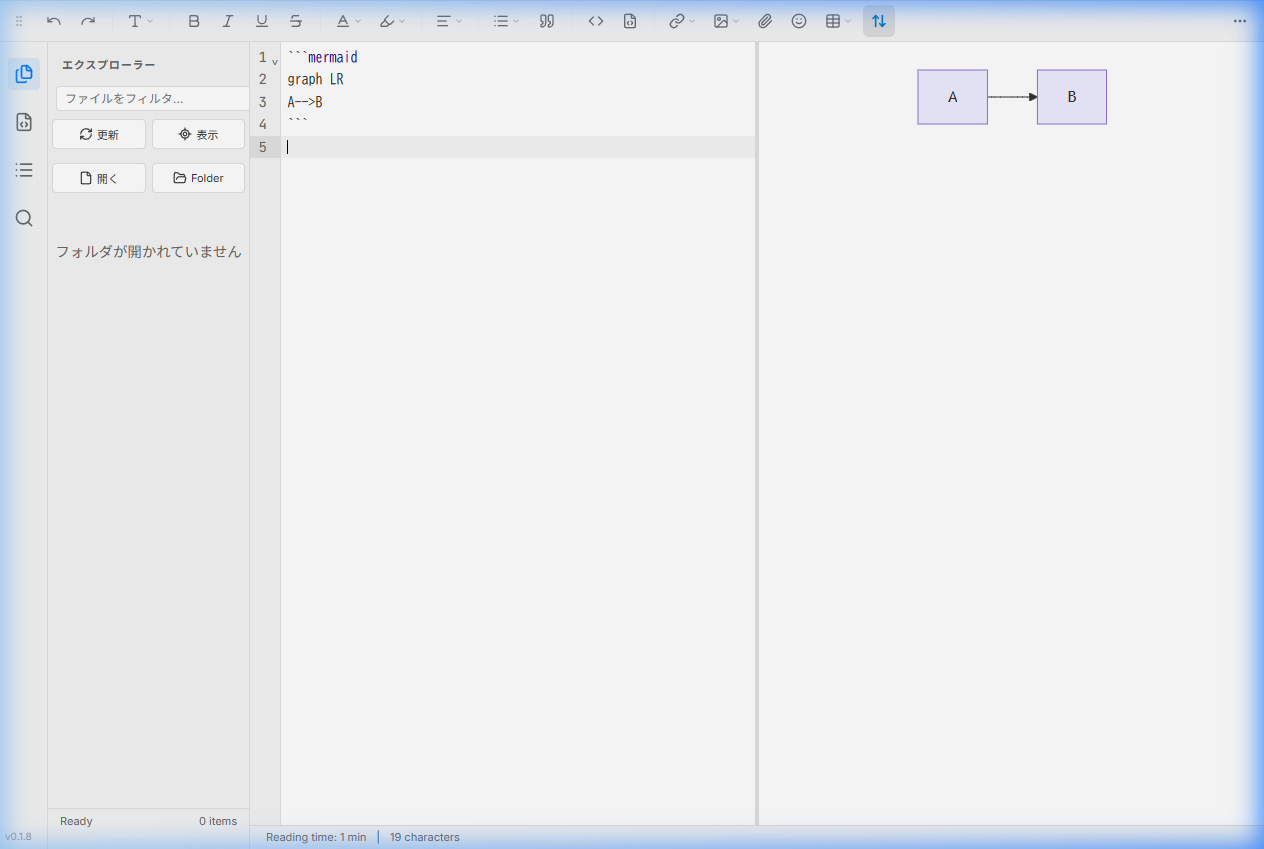Insert inline code with angle-brackets icon
1264x849 pixels.
point(596,21)
